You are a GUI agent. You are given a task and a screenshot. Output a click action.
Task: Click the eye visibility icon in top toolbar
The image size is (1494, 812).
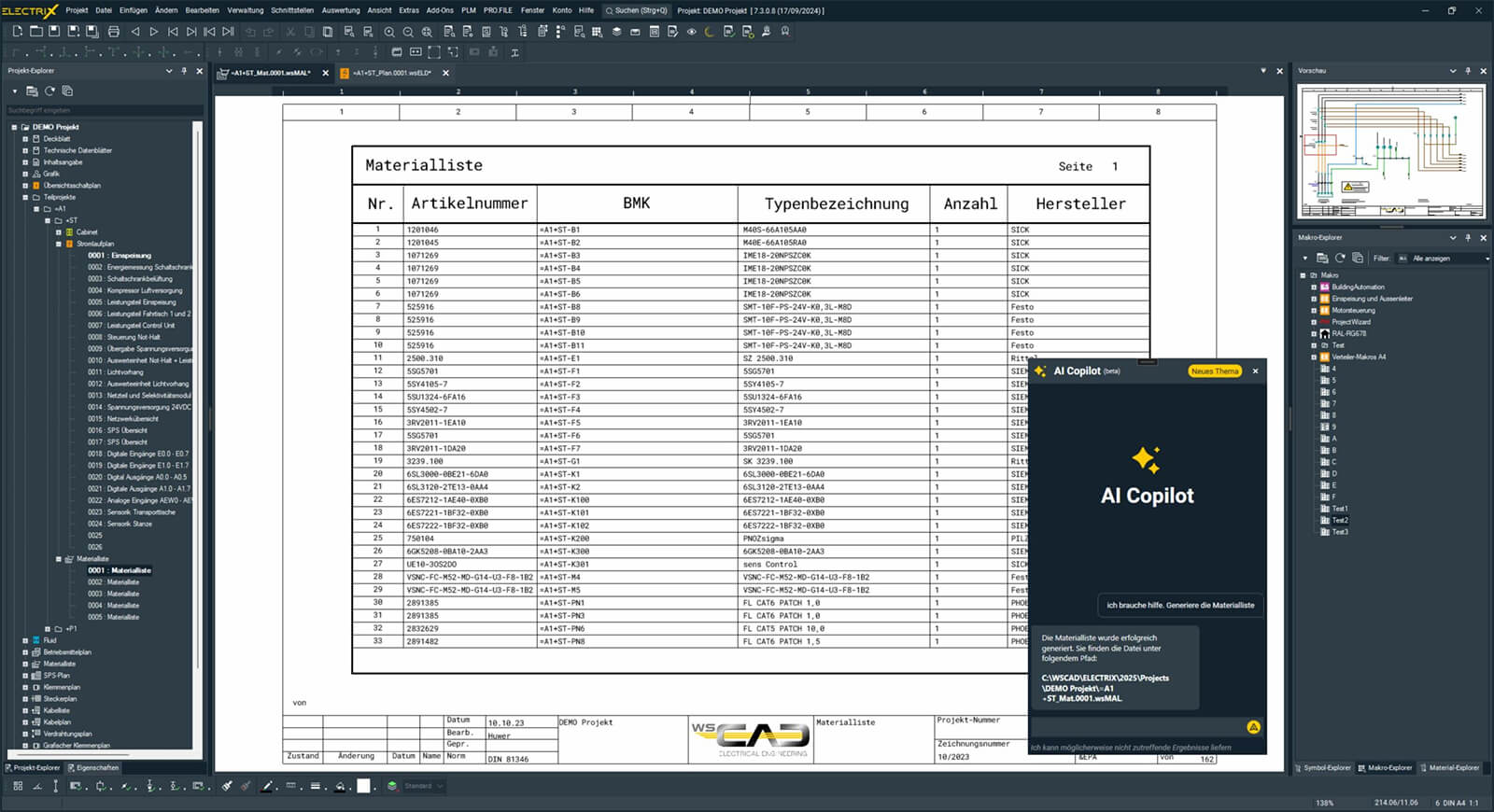tap(692, 32)
